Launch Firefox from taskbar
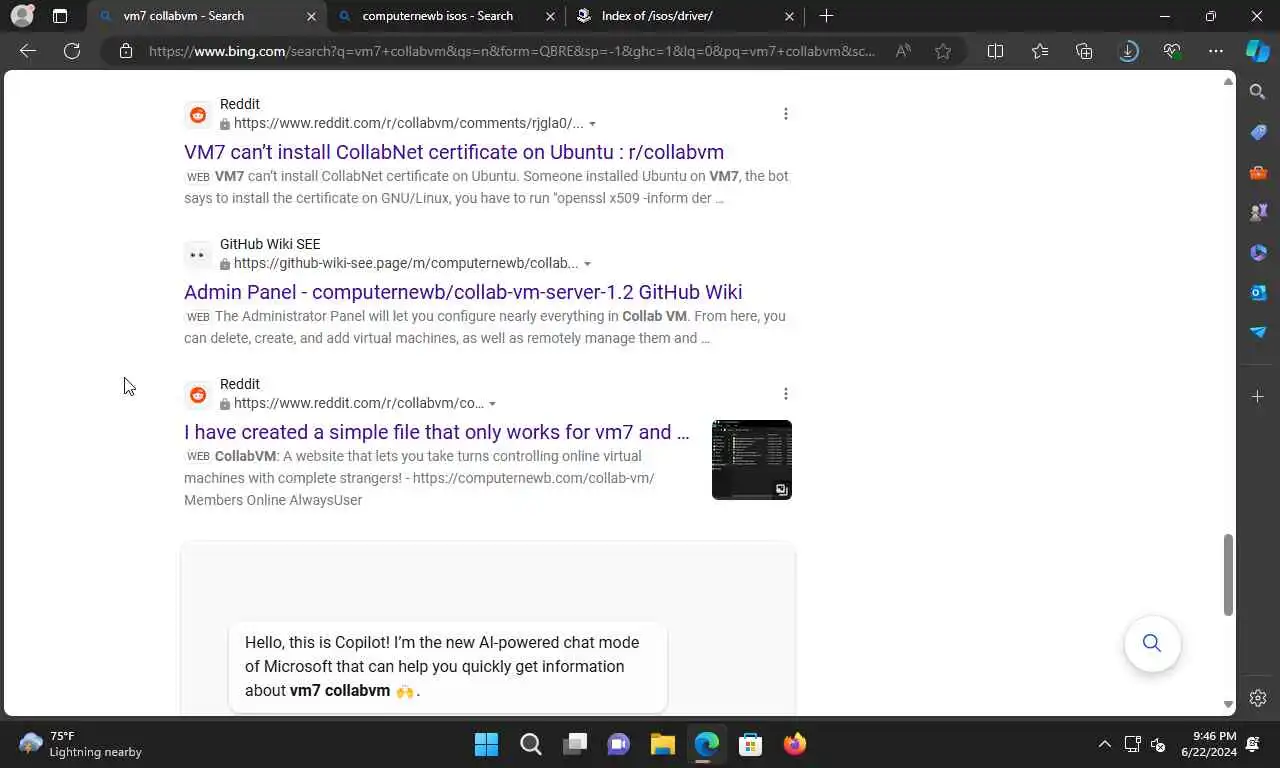This screenshot has height=768, width=1280. (x=795, y=744)
